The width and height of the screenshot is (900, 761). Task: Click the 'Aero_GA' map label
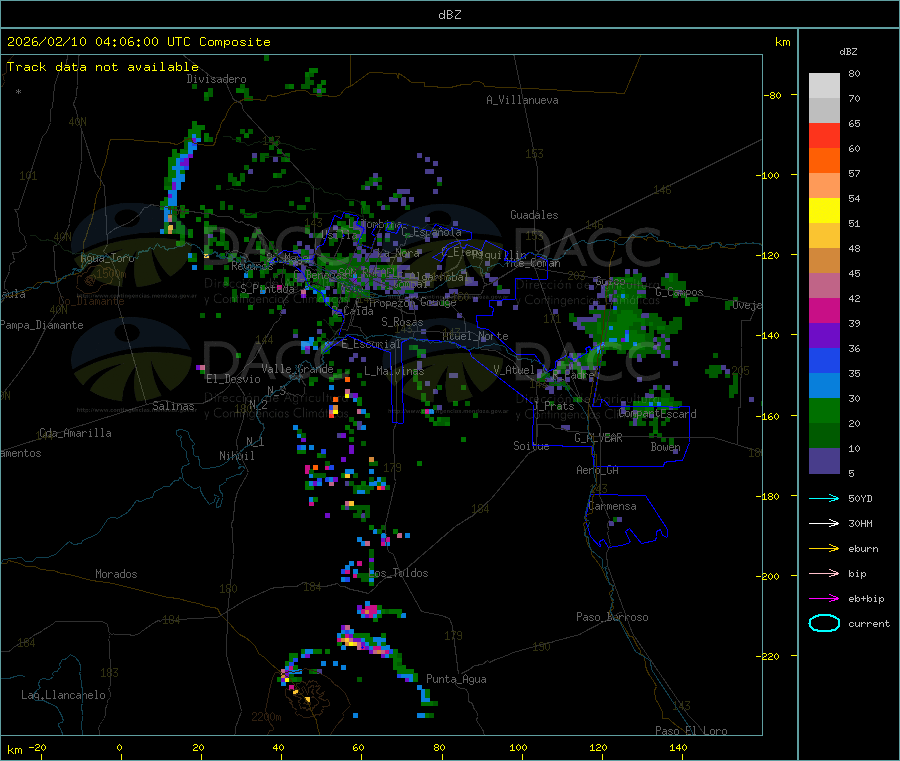click(598, 470)
